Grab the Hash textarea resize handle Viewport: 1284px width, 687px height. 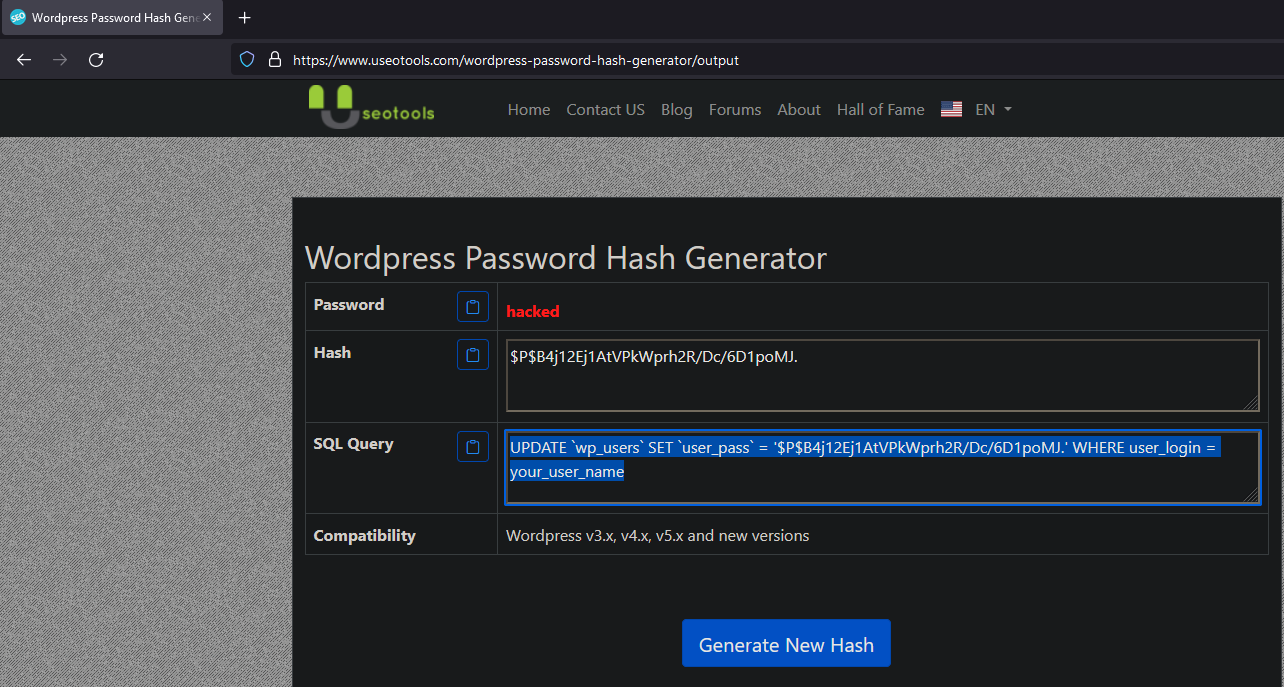click(x=1251, y=403)
